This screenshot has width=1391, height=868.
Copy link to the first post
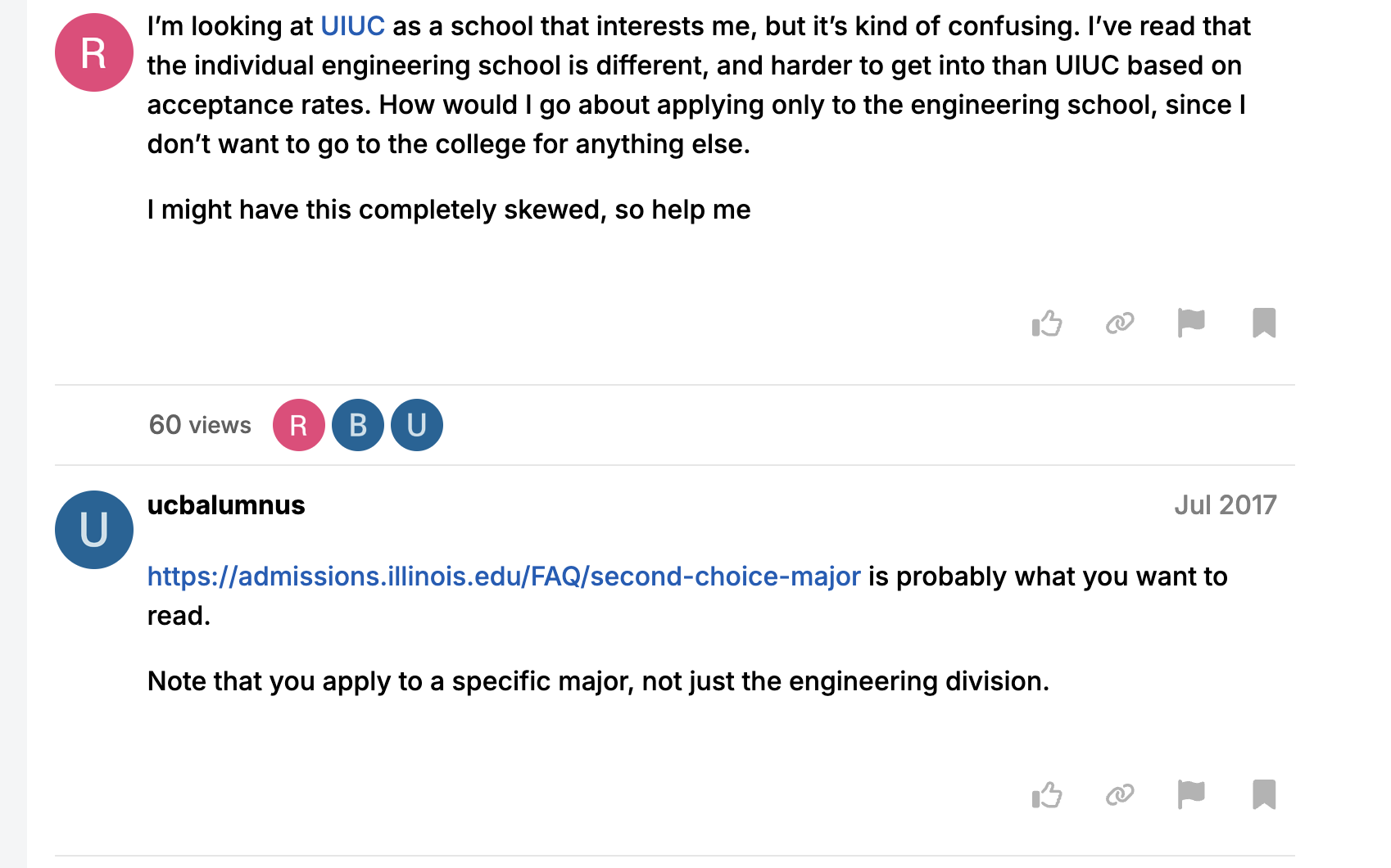(x=1119, y=323)
